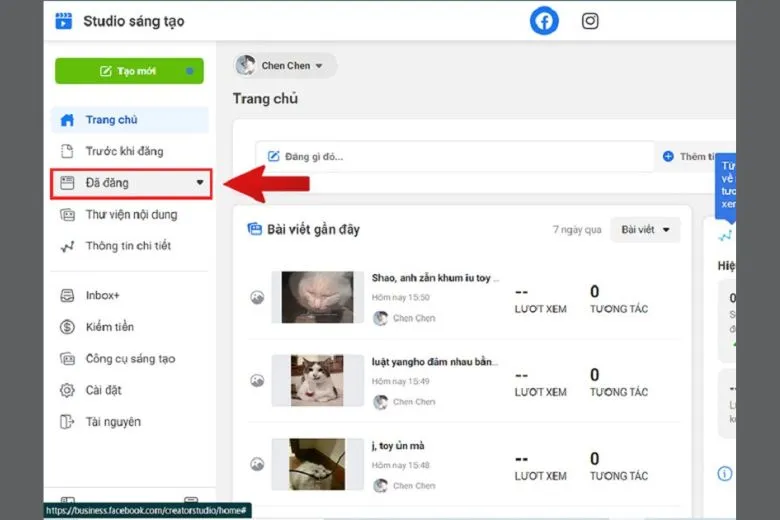780x520 pixels.
Task: Open Công cụ sáng tạo tools
Action: click(x=130, y=358)
